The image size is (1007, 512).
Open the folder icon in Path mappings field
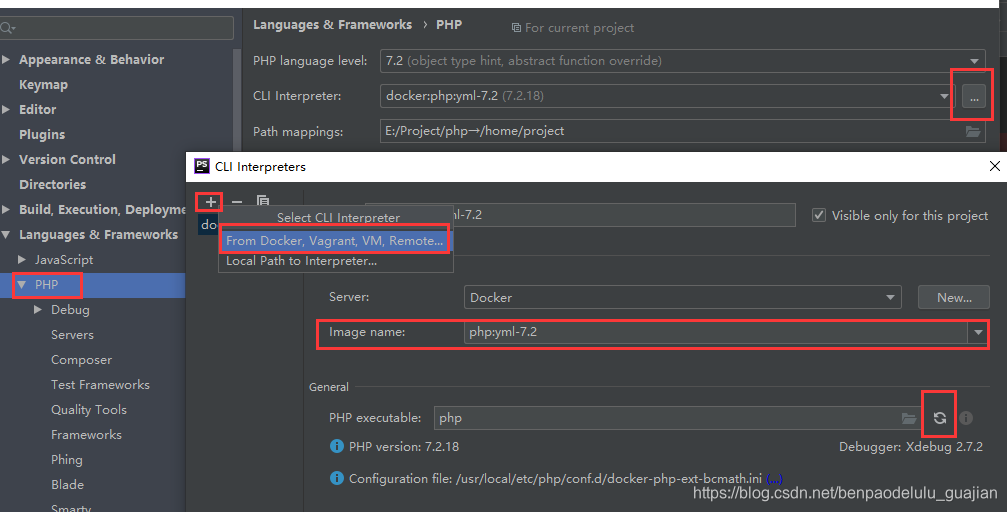point(973,131)
